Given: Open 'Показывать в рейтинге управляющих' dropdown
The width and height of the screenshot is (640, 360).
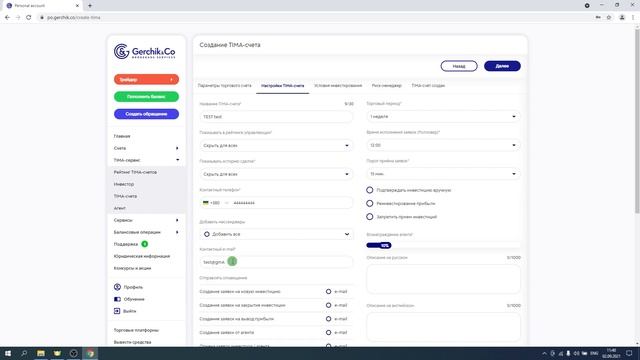Looking at the screenshot, I should [276, 145].
